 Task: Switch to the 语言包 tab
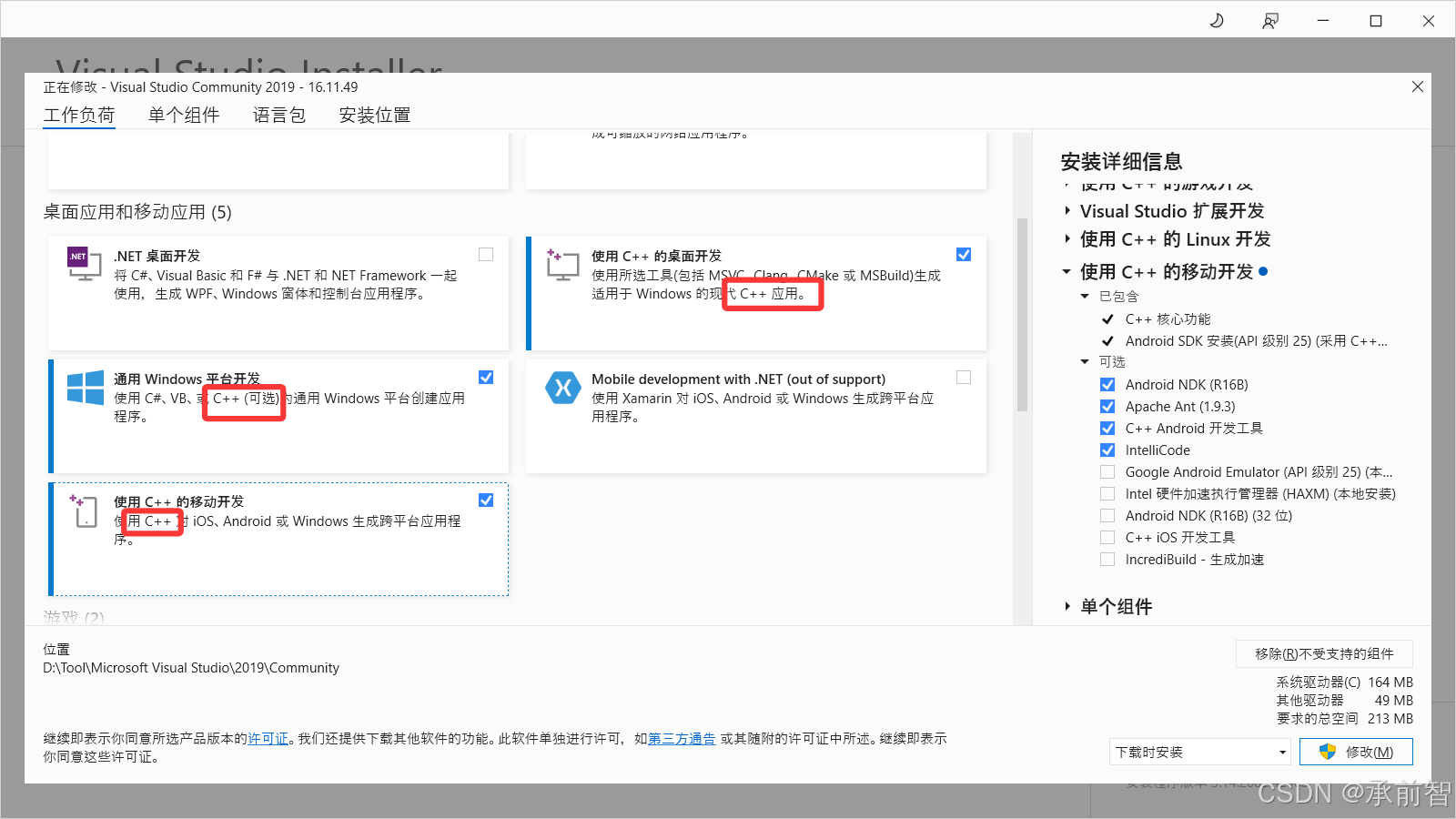279,116
